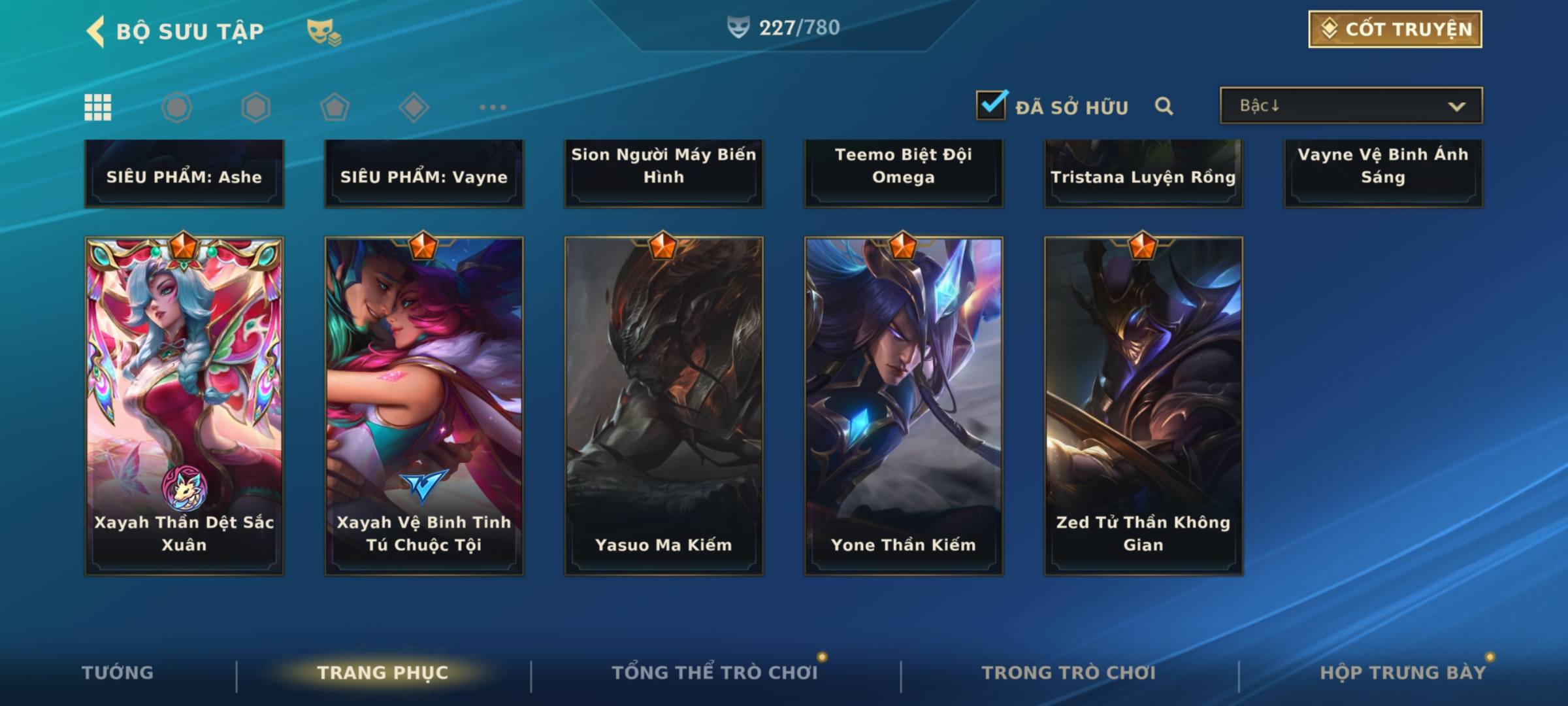Filter skins by hexagon rarity icon
This screenshot has height=706, width=1568.
pyautogui.click(x=255, y=107)
